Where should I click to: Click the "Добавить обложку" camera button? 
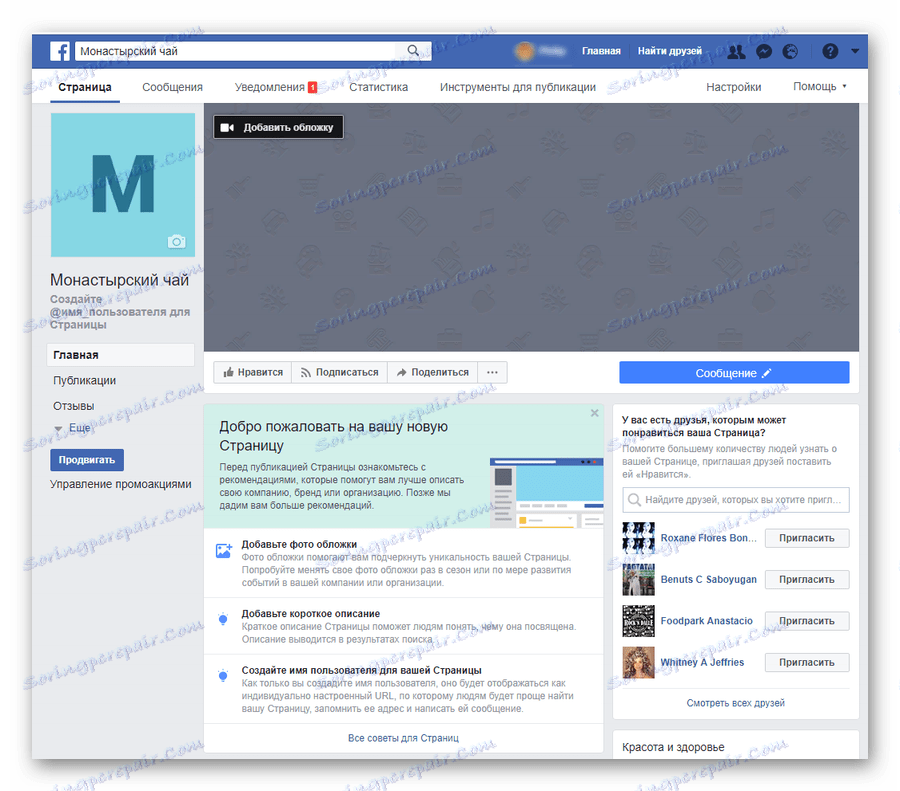pos(280,127)
